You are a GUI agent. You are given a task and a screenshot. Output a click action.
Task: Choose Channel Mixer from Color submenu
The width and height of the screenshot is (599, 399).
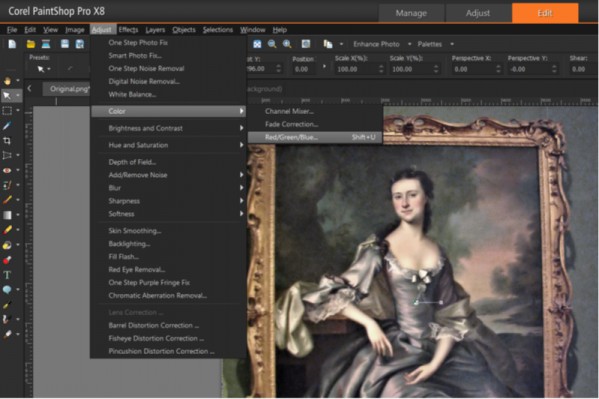pyautogui.click(x=315, y=111)
